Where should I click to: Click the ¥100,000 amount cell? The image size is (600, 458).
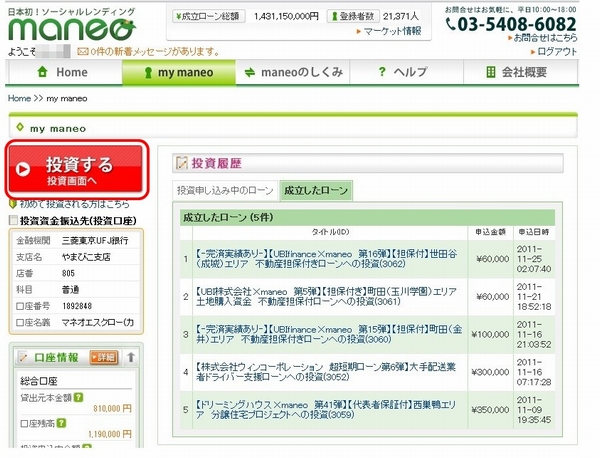pyautogui.click(x=490, y=334)
